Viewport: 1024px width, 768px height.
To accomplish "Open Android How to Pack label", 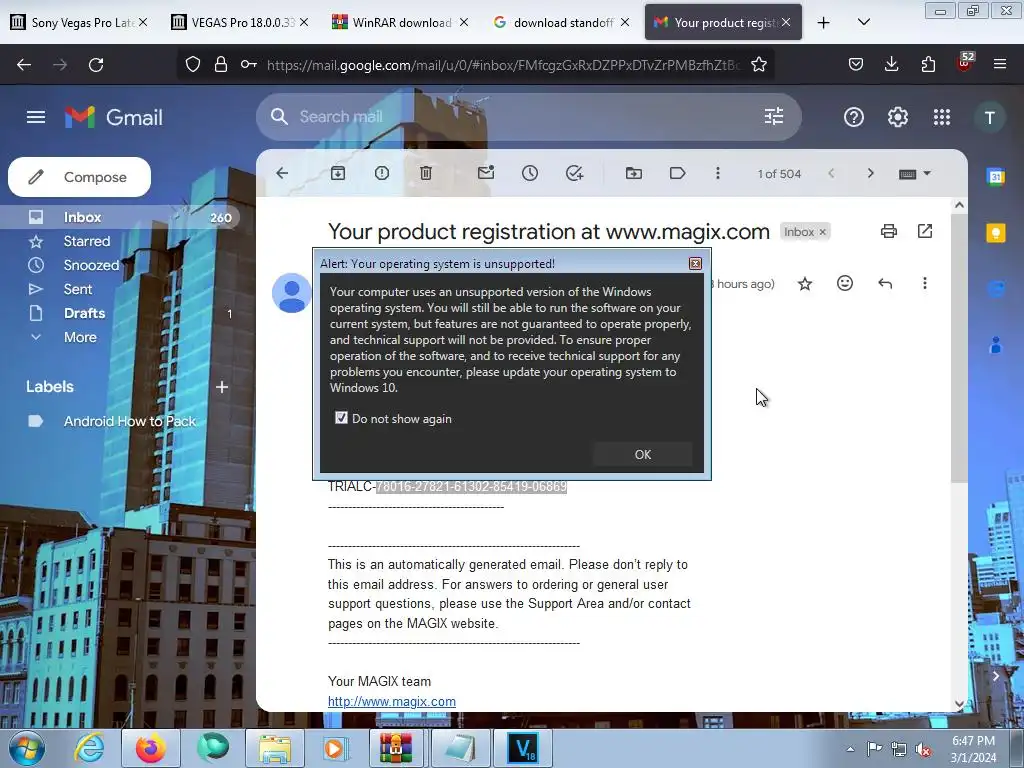I will click(x=129, y=421).
